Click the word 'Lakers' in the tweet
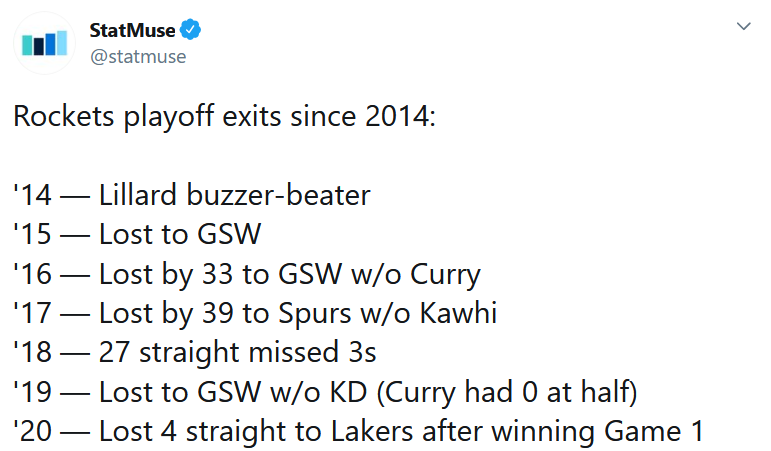This screenshot has width=771, height=451. click(x=372, y=431)
